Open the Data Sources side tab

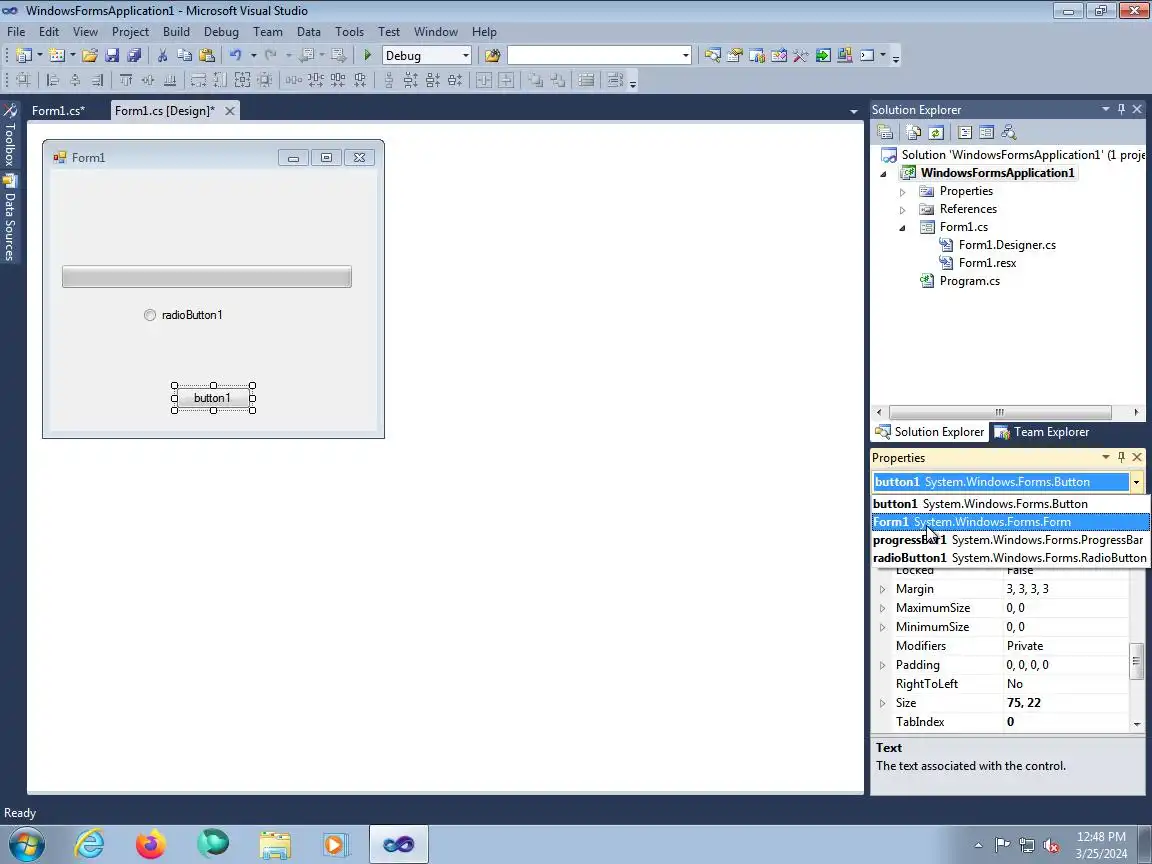pos(10,218)
